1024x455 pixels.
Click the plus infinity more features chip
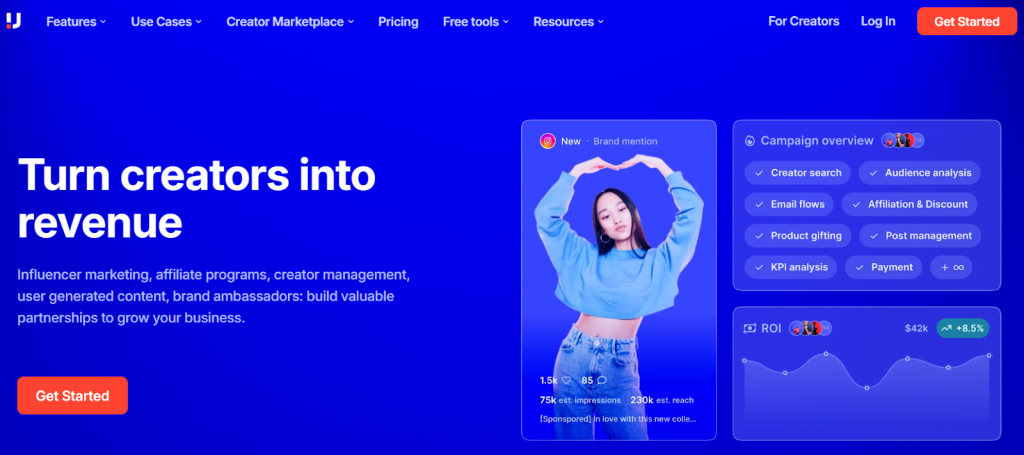[952, 267]
